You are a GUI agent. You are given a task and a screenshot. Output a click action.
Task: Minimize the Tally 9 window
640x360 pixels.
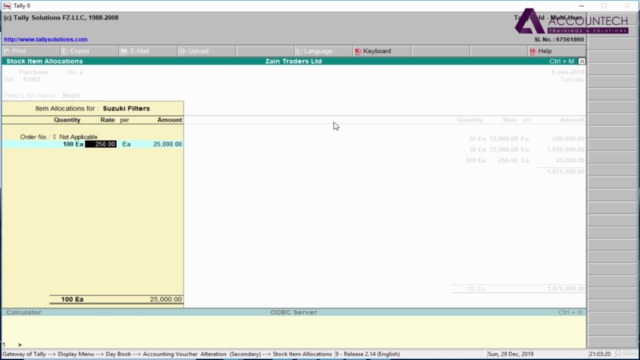coord(581,6)
